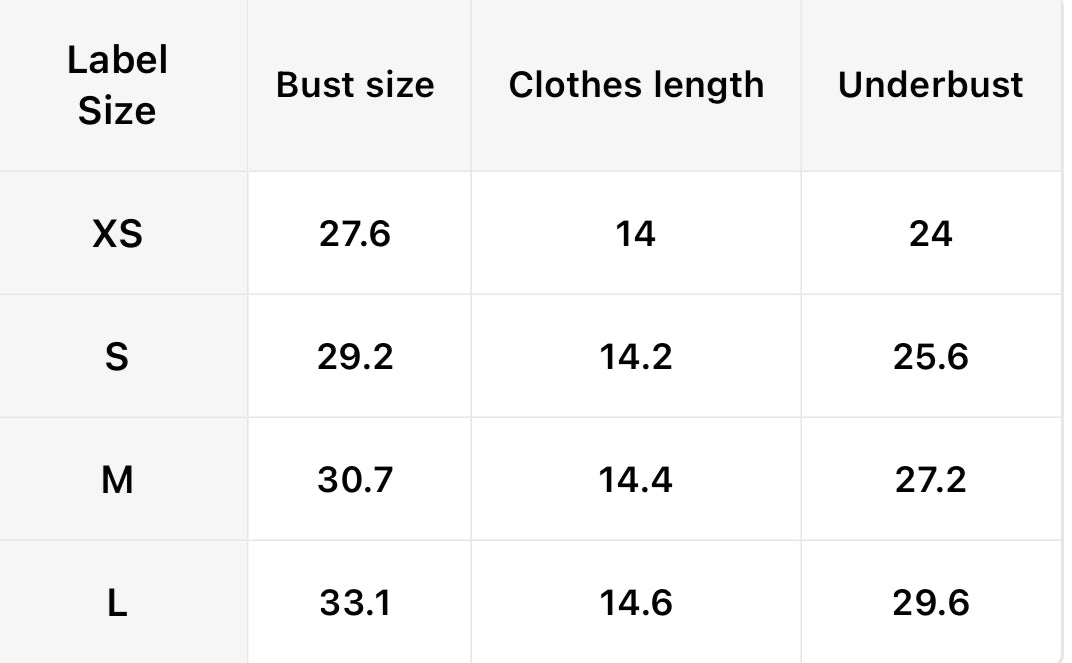Select the L underbust value 29.6
This screenshot has width=1072, height=663.
pyautogui.click(x=930, y=603)
